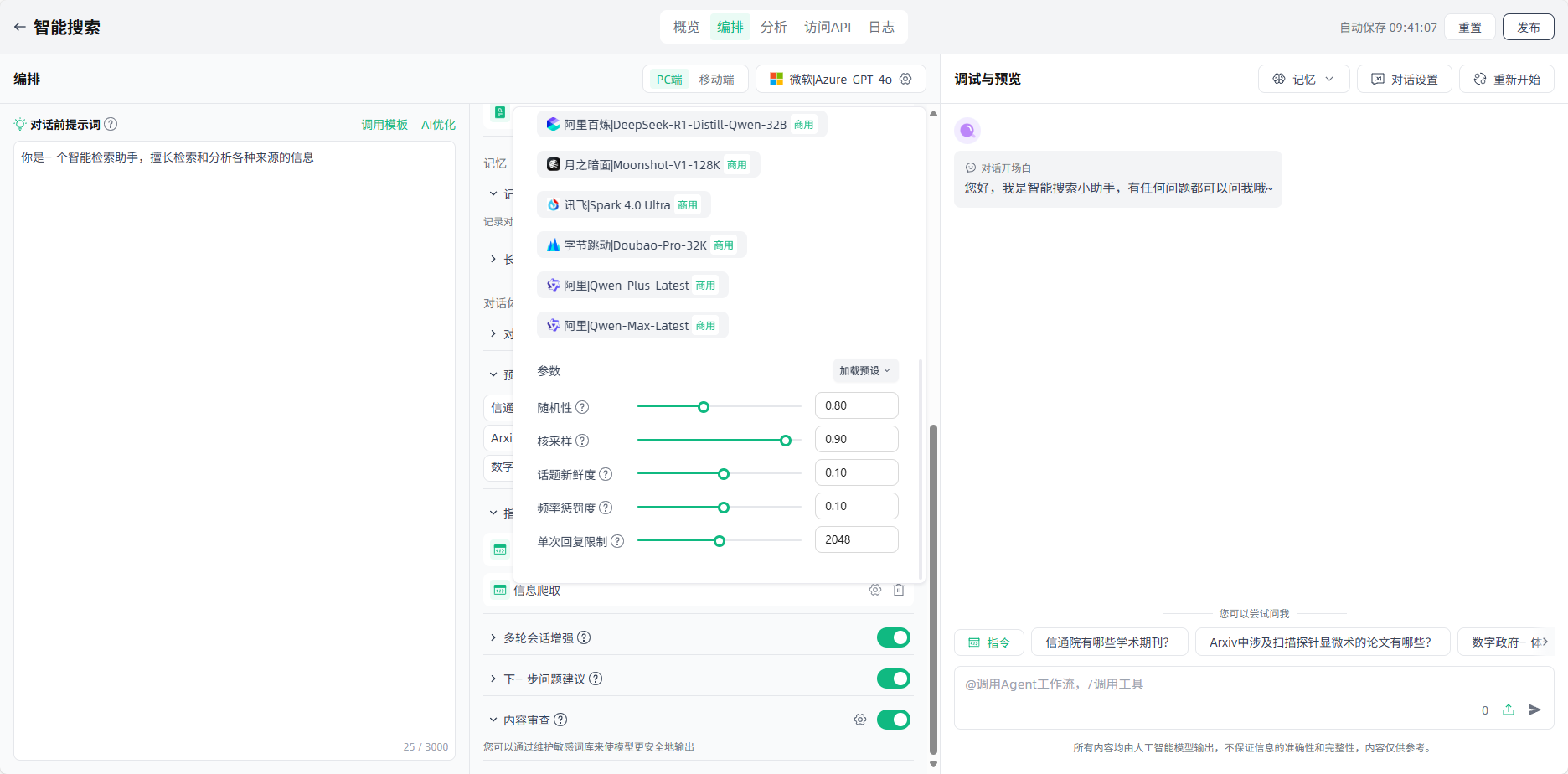Click help icon next to 内容审查
1568x774 pixels.
[x=560, y=720]
